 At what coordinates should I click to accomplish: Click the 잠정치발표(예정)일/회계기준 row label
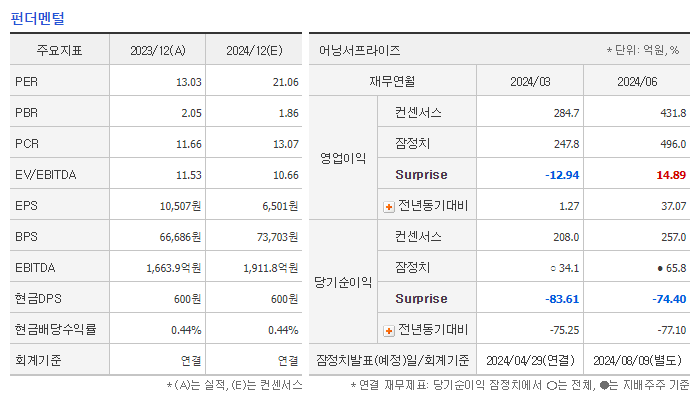pyautogui.click(x=392, y=360)
